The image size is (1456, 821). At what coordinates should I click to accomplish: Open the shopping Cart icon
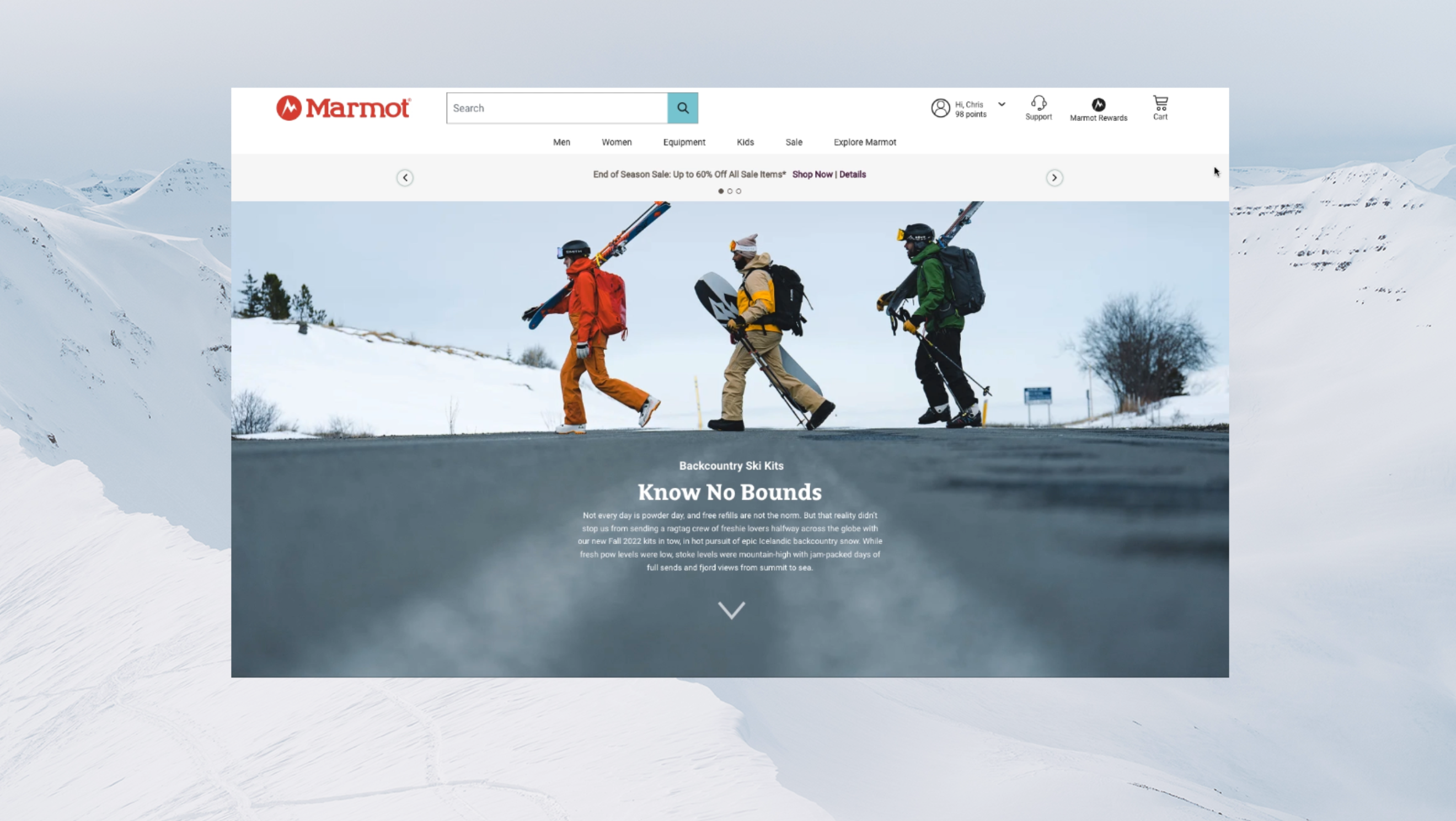point(1160,104)
